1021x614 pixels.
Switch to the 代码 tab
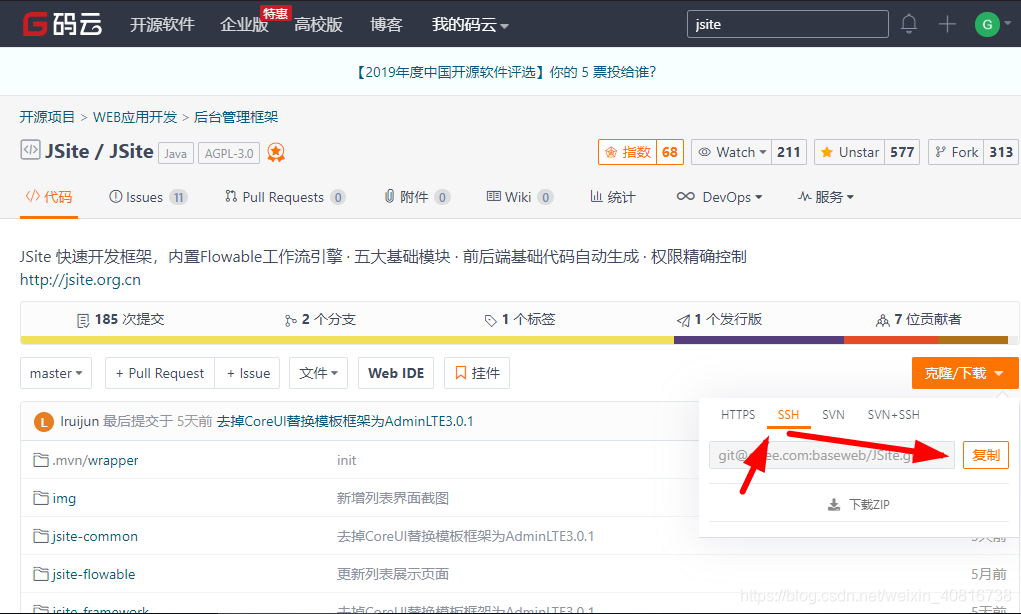[x=49, y=197]
